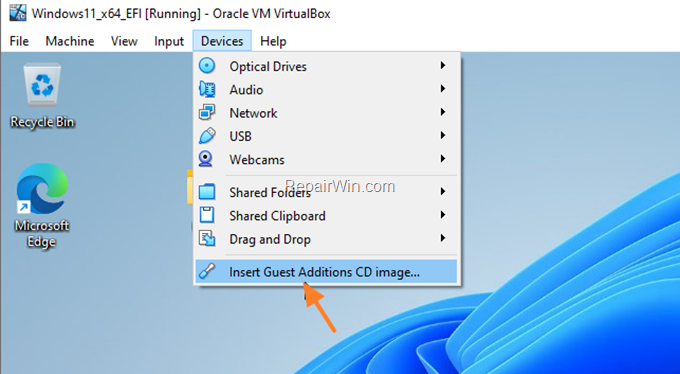Expand the Audio submenu arrow
The height and width of the screenshot is (374, 680).
click(x=443, y=89)
